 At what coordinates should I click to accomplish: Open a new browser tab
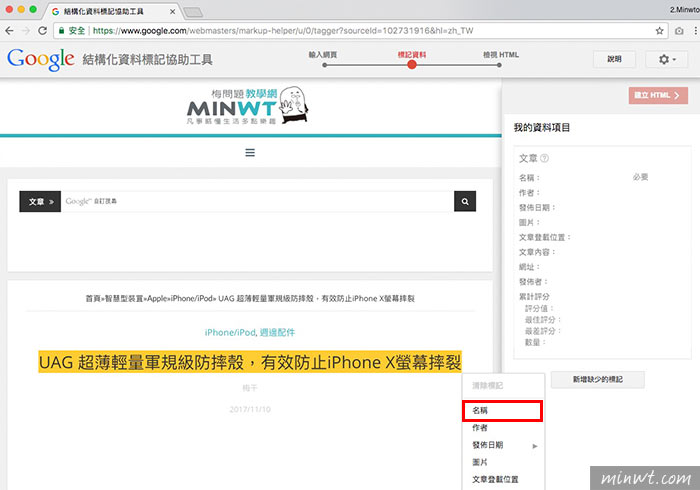(193, 12)
